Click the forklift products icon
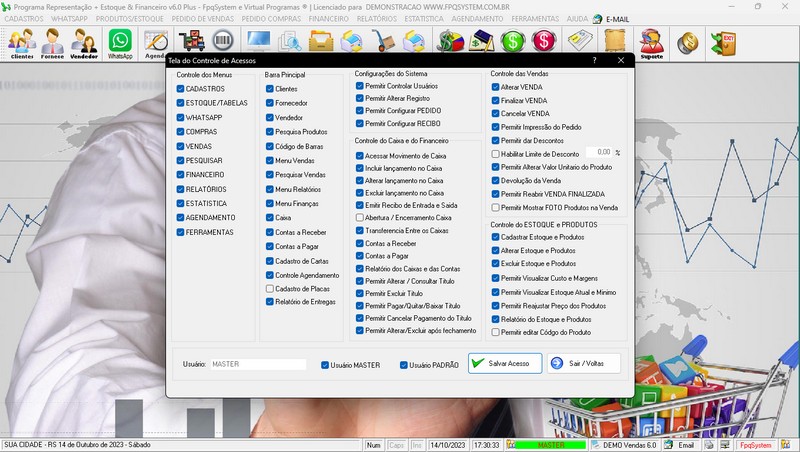The width and height of the screenshot is (800, 452). pos(191,41)
